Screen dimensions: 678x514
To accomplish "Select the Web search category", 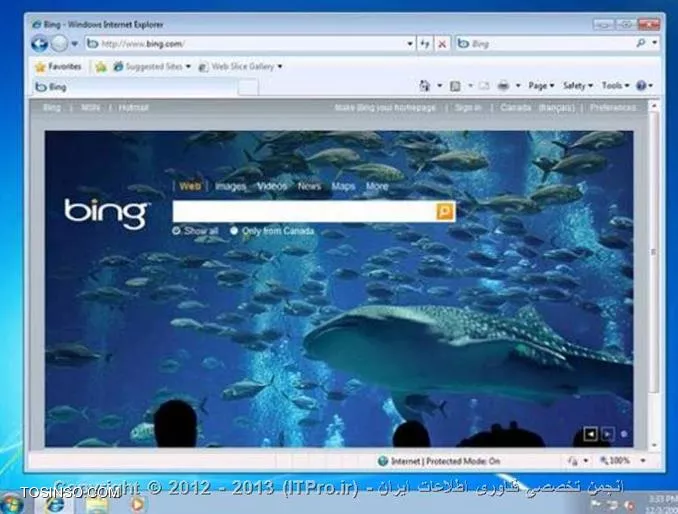I will coord(190,186).
